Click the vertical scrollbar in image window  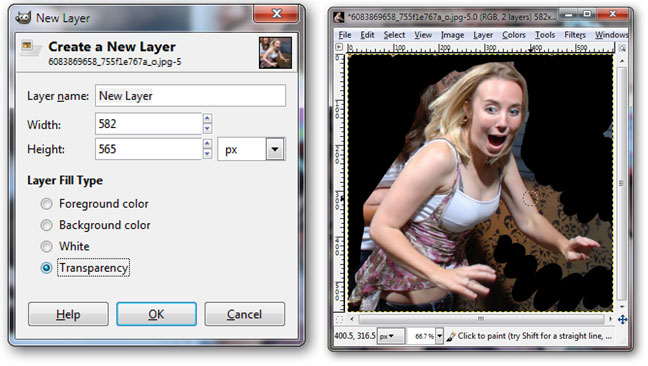[622, 183]
